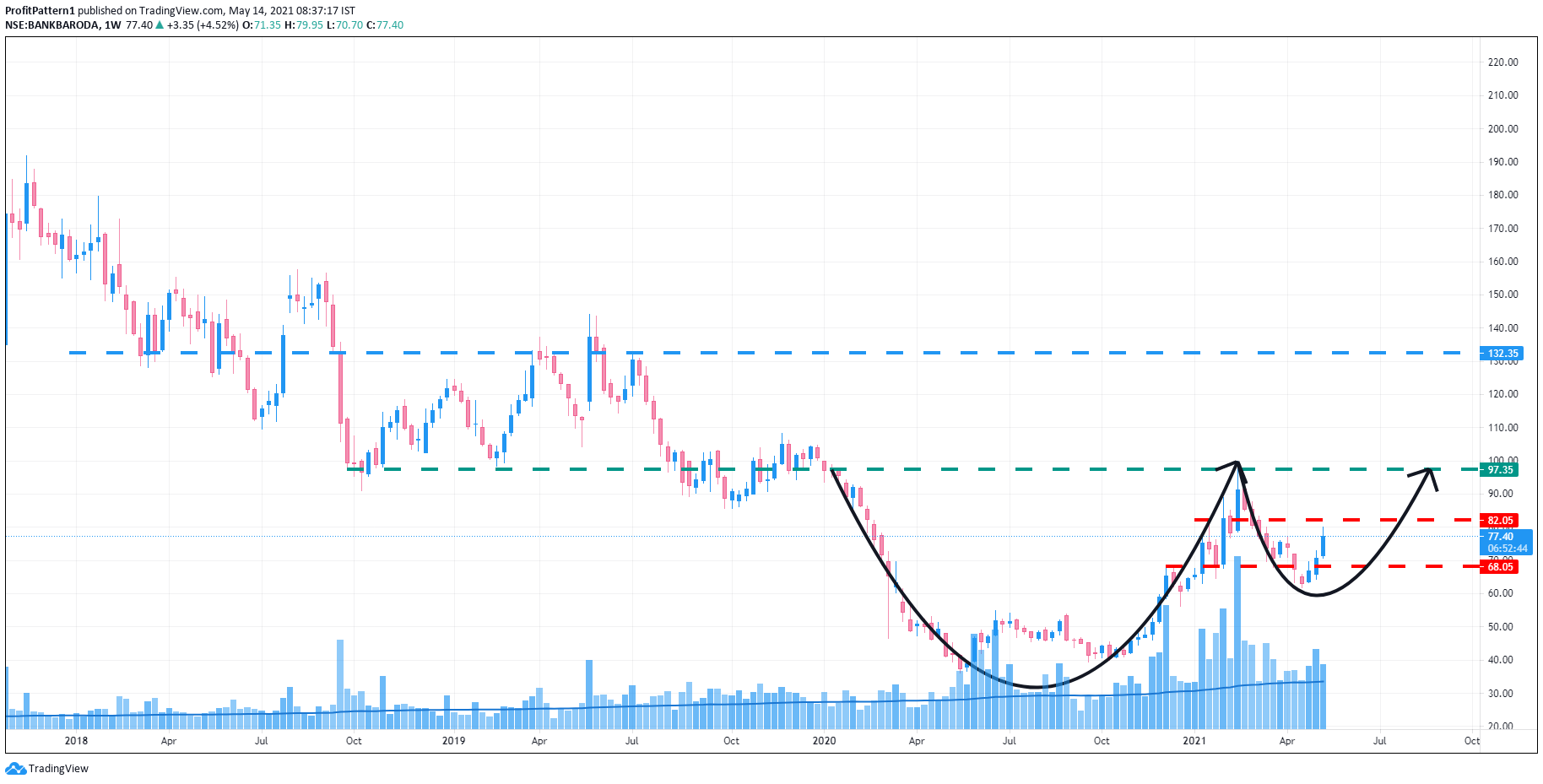Click the 2020 time axis label
The height and width of the screenshot is (784, 1543).
824,741
